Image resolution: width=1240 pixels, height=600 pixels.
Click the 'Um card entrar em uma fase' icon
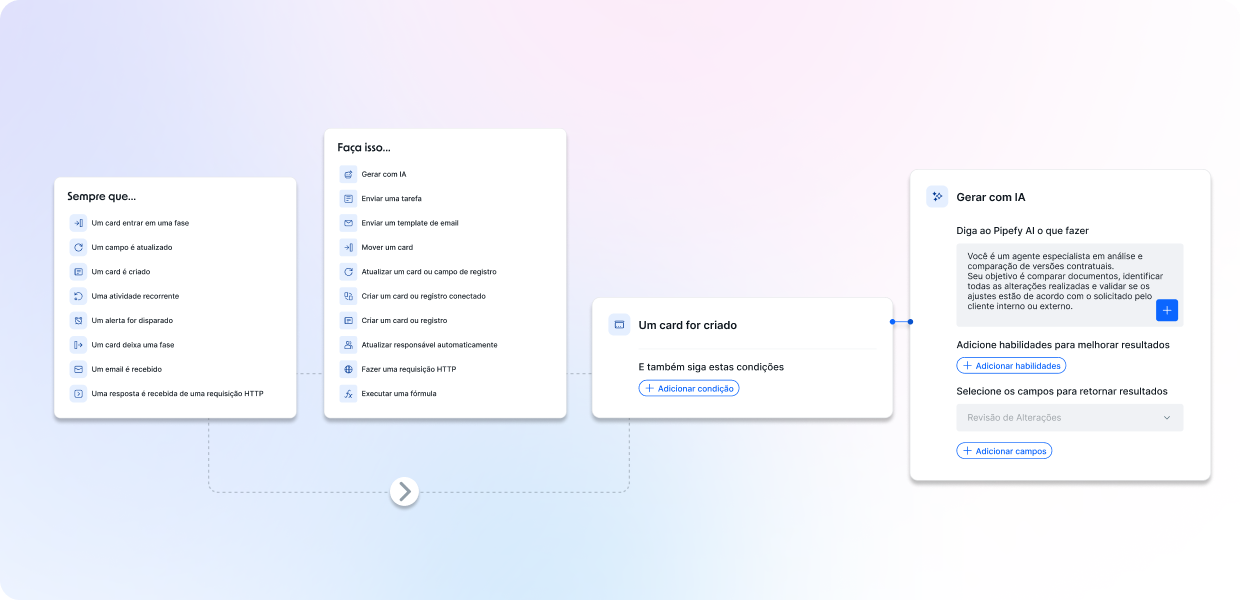click(x=78, y=223)
